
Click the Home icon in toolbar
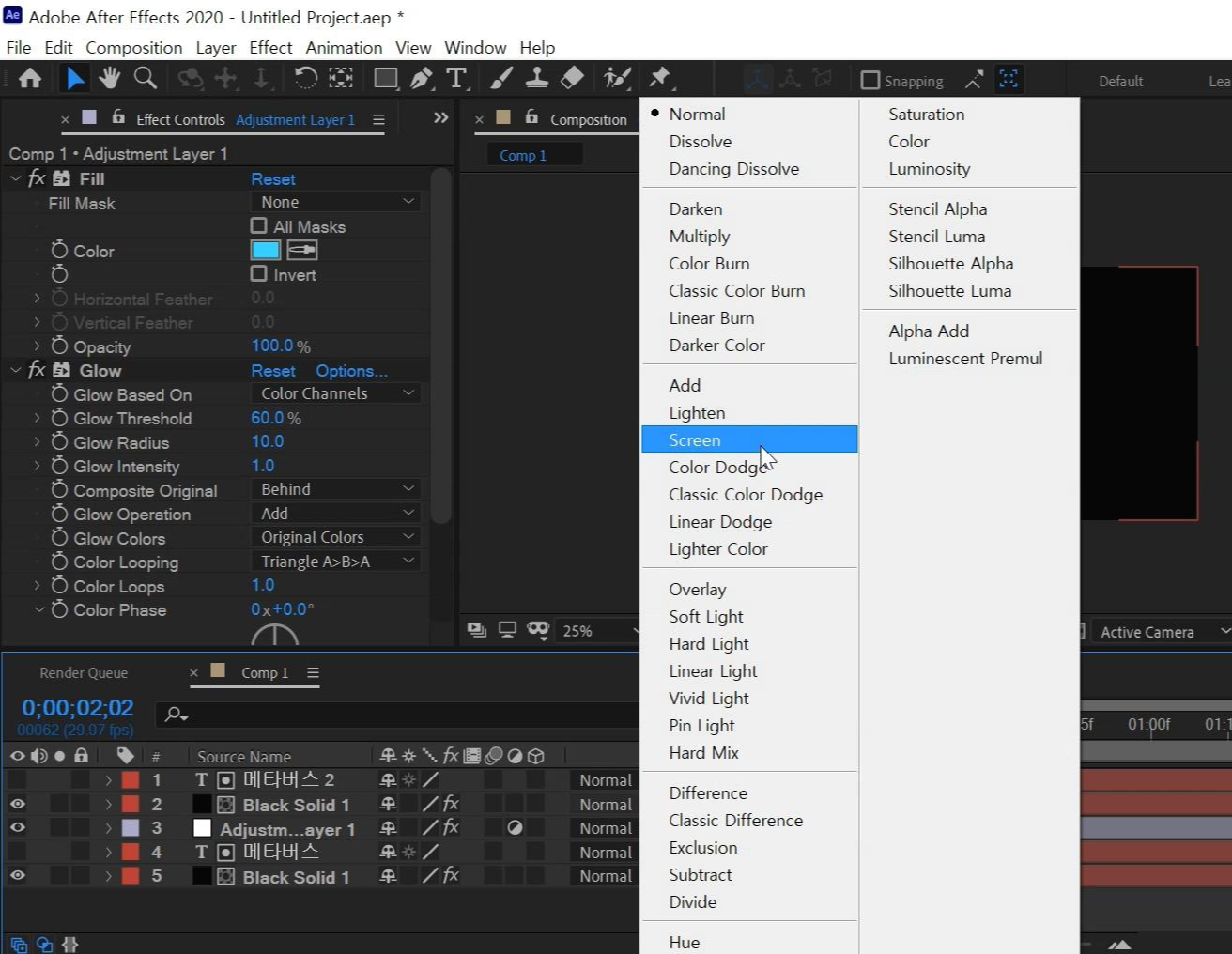coord(30,79)
